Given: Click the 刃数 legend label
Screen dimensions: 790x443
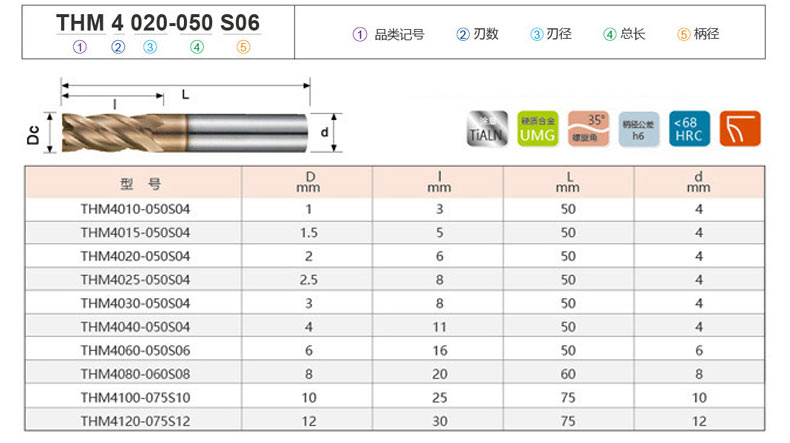Looking at the screenshot, I should pyautogui.click(x=482, y=34).
